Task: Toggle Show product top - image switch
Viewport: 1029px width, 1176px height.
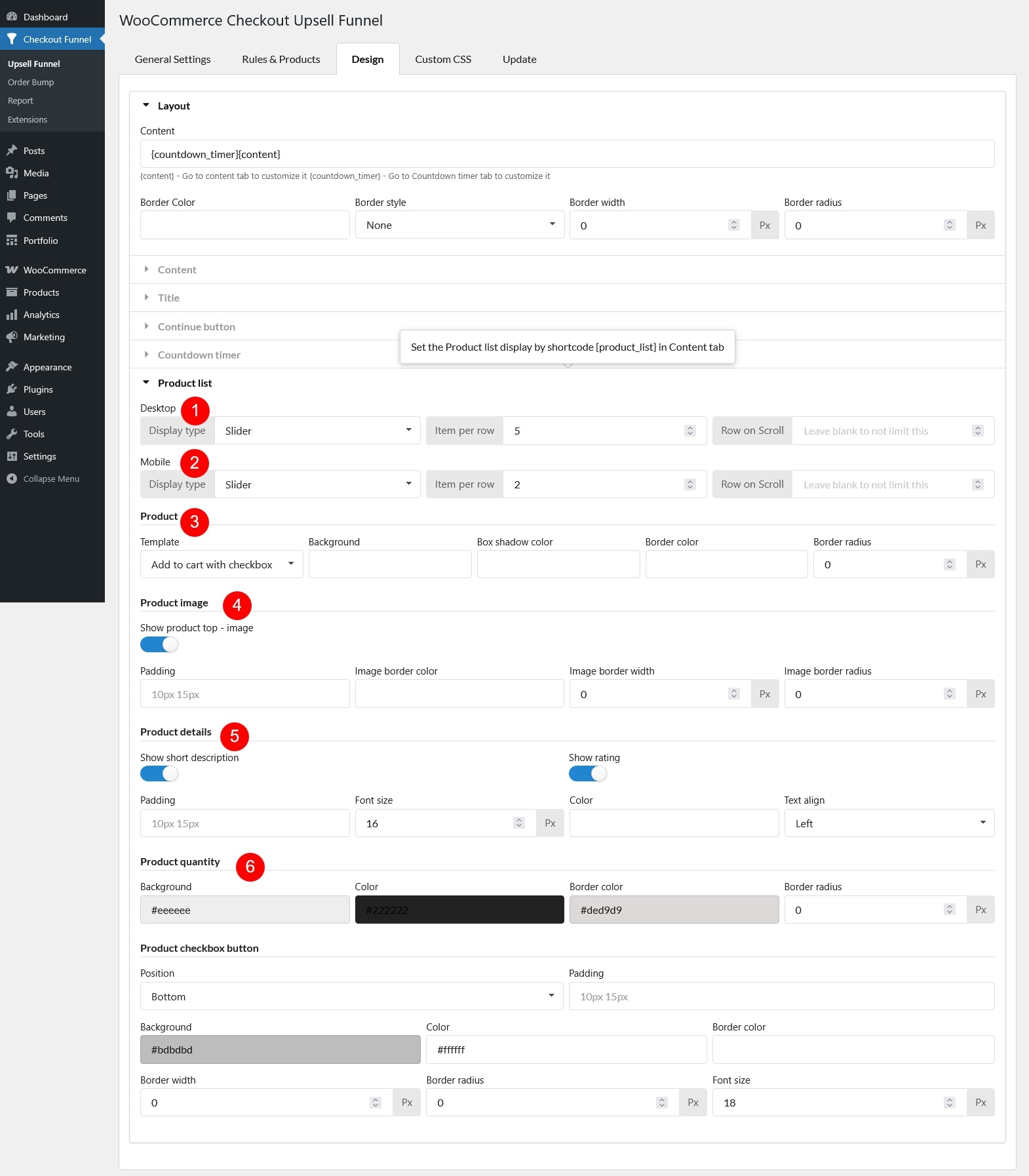Action: point(159,644)
